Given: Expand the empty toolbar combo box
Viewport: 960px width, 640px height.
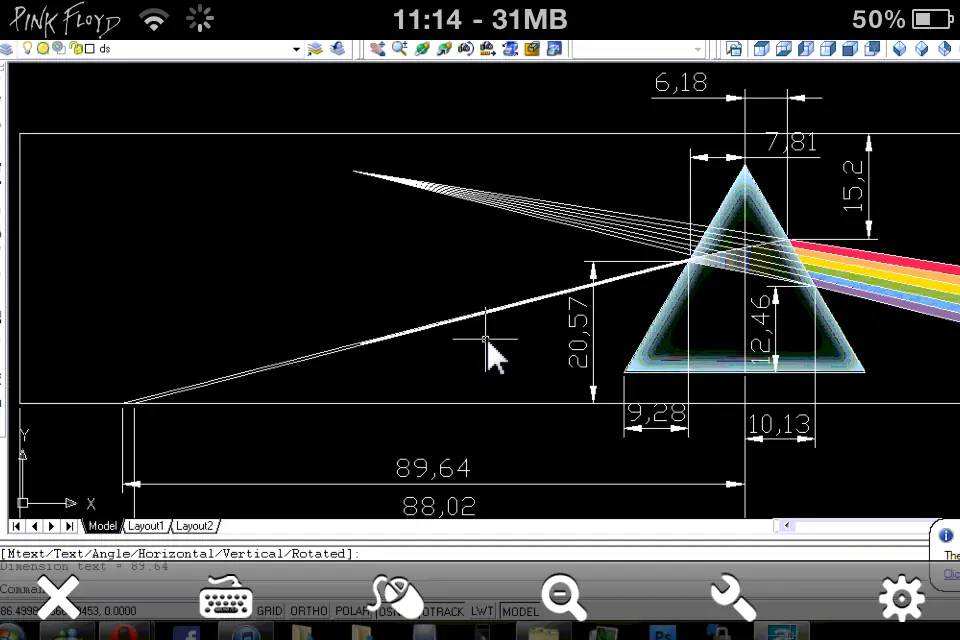Looking at the screenshot, I should 698,49.
